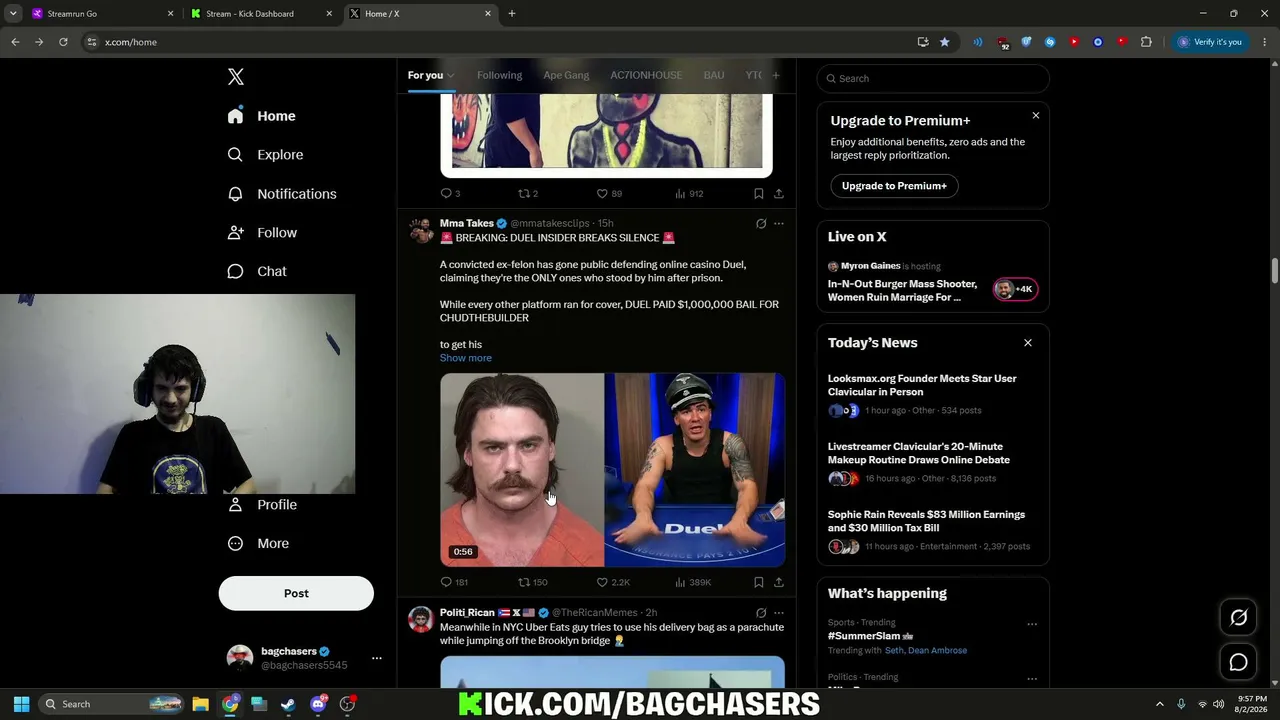Bookmark this page with the star icon

tap(944, 42)
